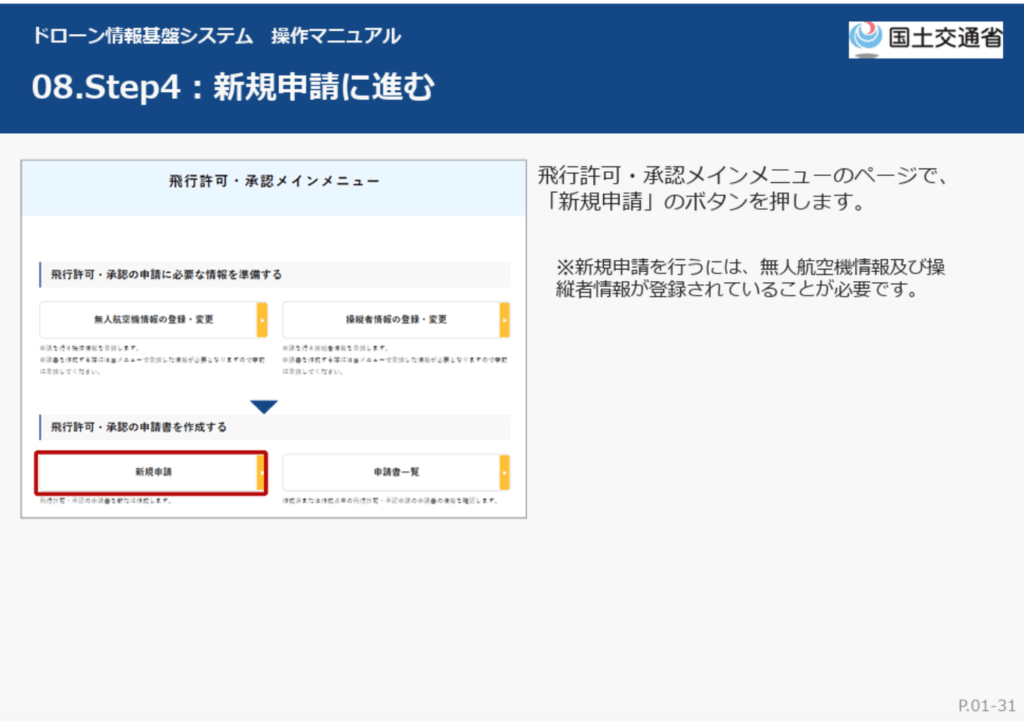This screenshot has height=724, width=1024.
Task: Click the 飛行許可・承認メインメニュー page header
Action: click(x=274, y=182)
